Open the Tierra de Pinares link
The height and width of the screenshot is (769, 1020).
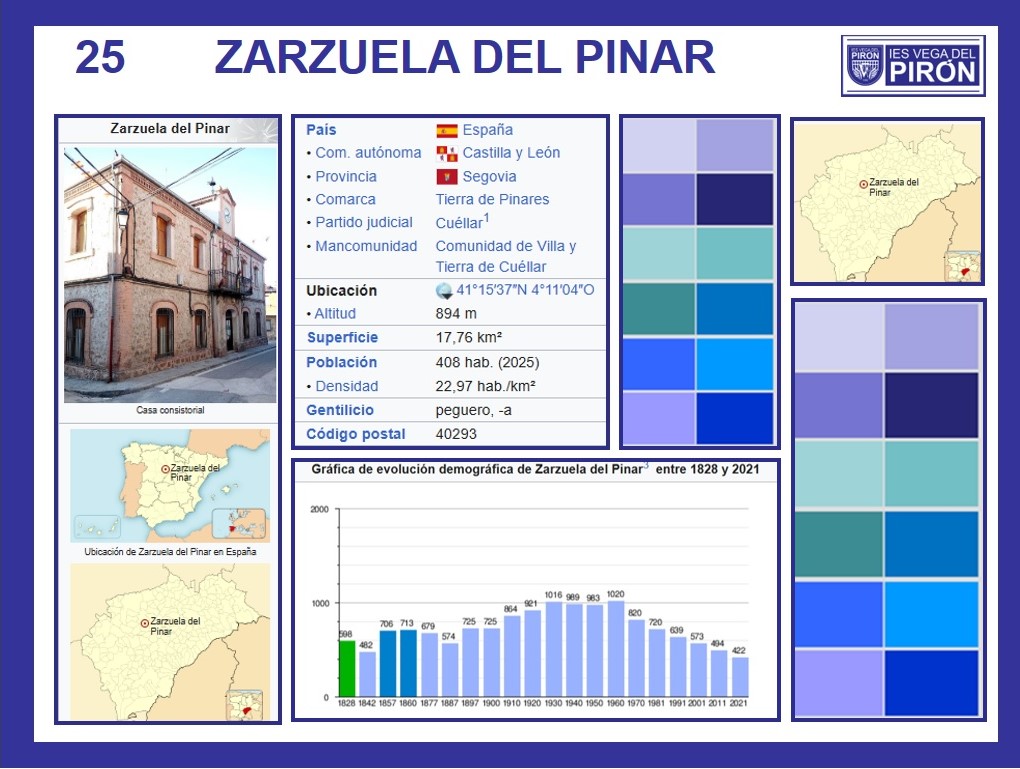pos(492,199)
